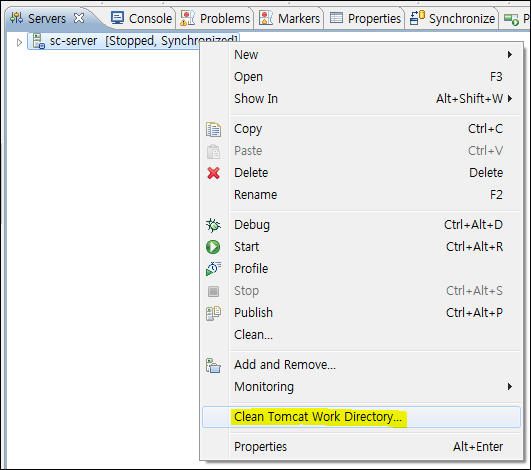Open Properties at bottom of context menu

(361, 447)
